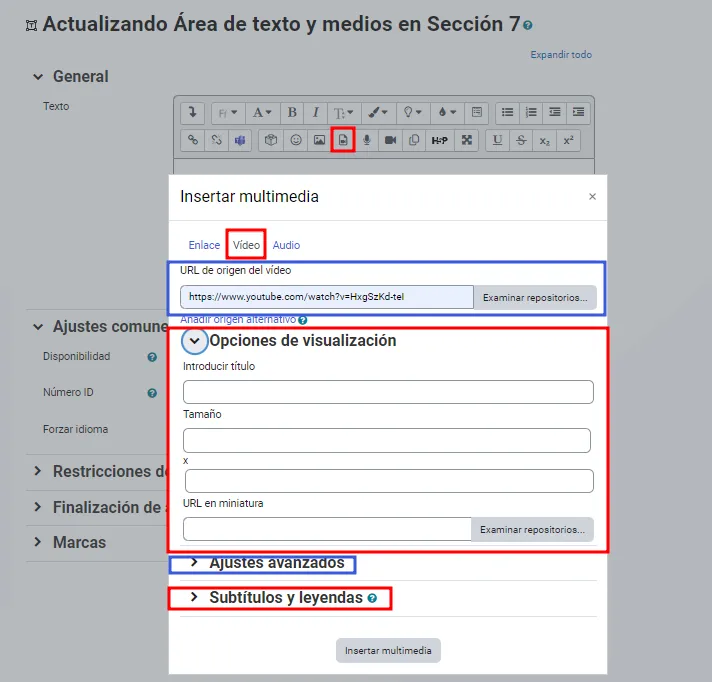Click the insert multimedia file icon
Screen dimensions: 712x682
[343, 141]
